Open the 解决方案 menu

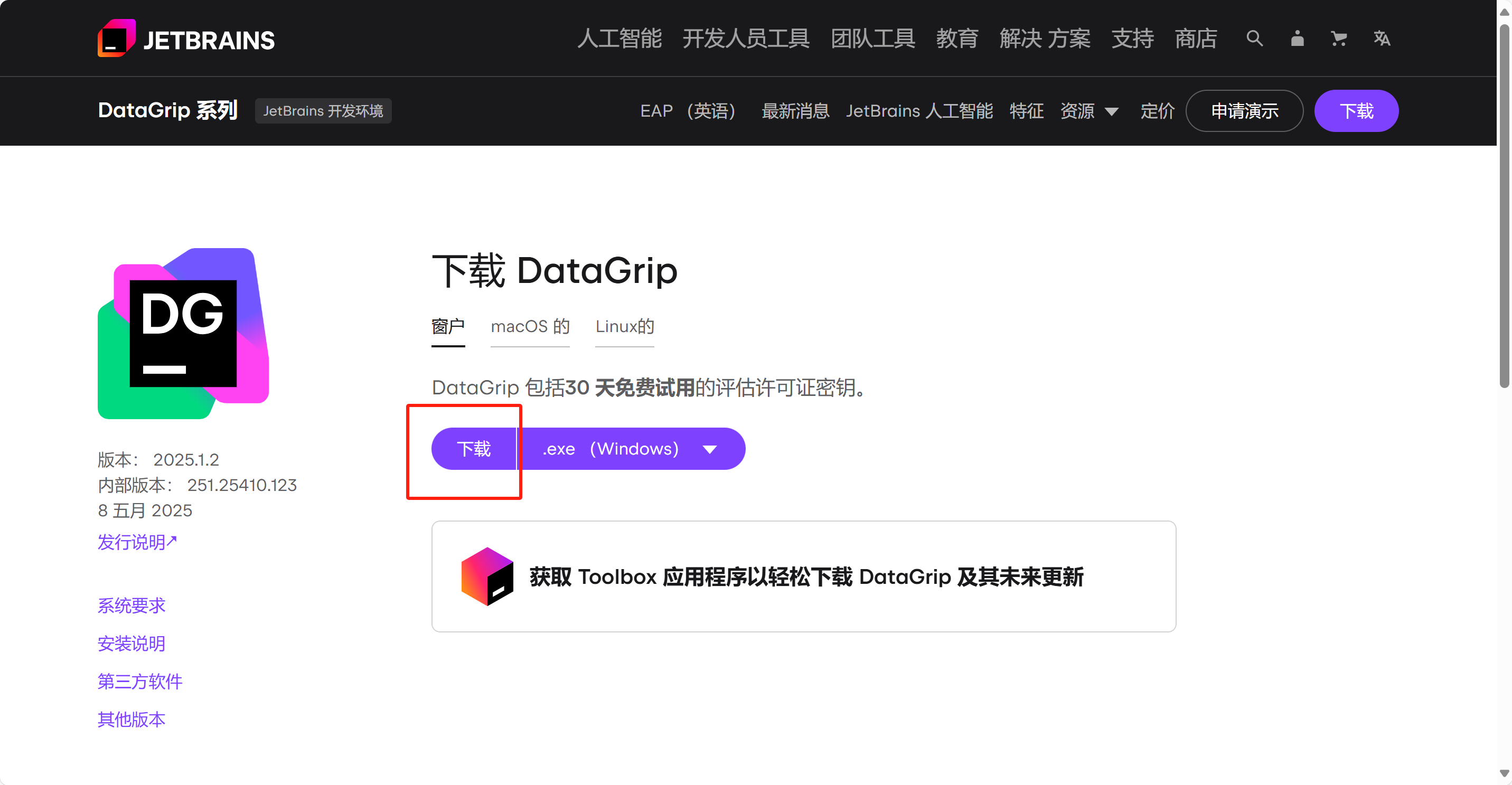pos(1045,39)
